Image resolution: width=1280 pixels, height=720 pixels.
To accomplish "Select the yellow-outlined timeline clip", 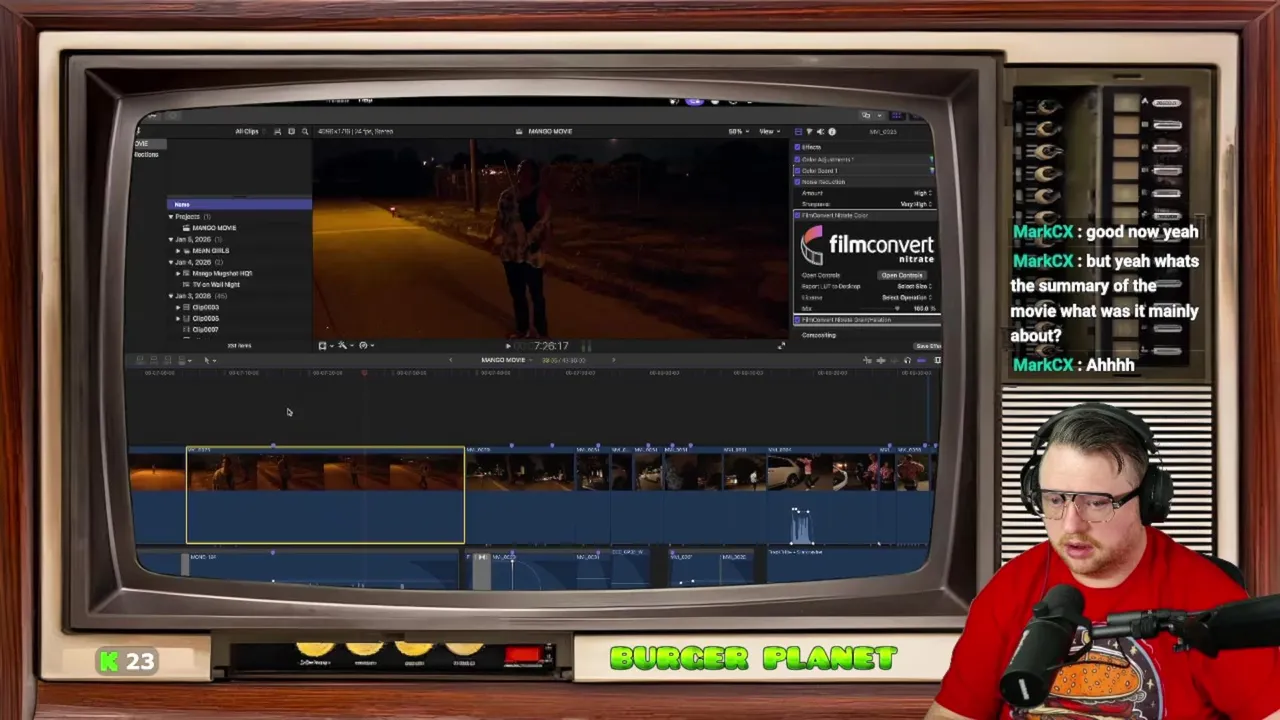I will coord(325,495).
